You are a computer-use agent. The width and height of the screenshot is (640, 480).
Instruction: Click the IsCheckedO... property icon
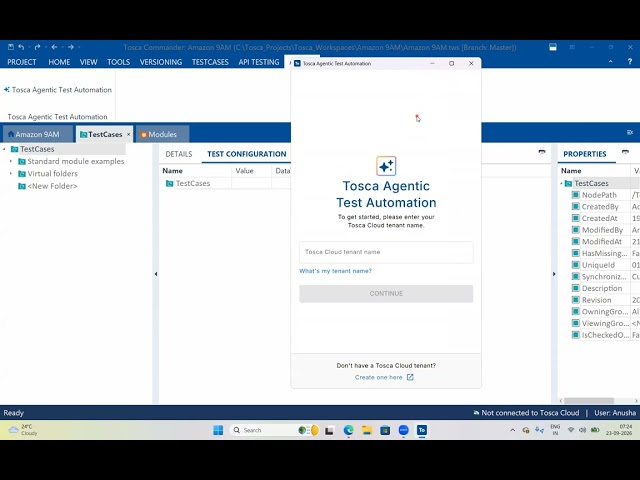[576, 335]
